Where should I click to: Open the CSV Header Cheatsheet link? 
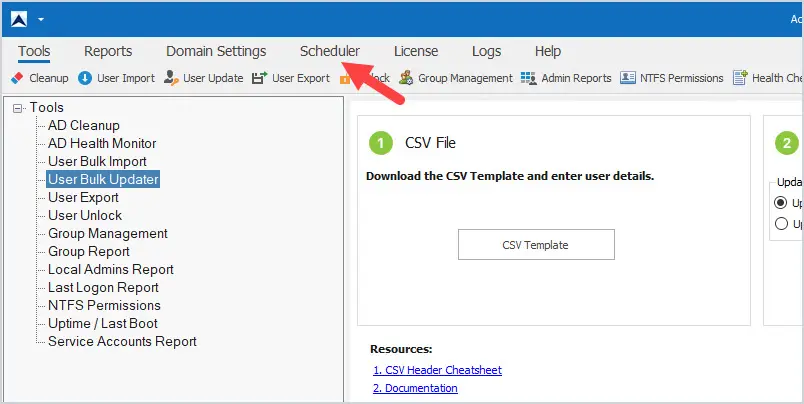(437, 370)
